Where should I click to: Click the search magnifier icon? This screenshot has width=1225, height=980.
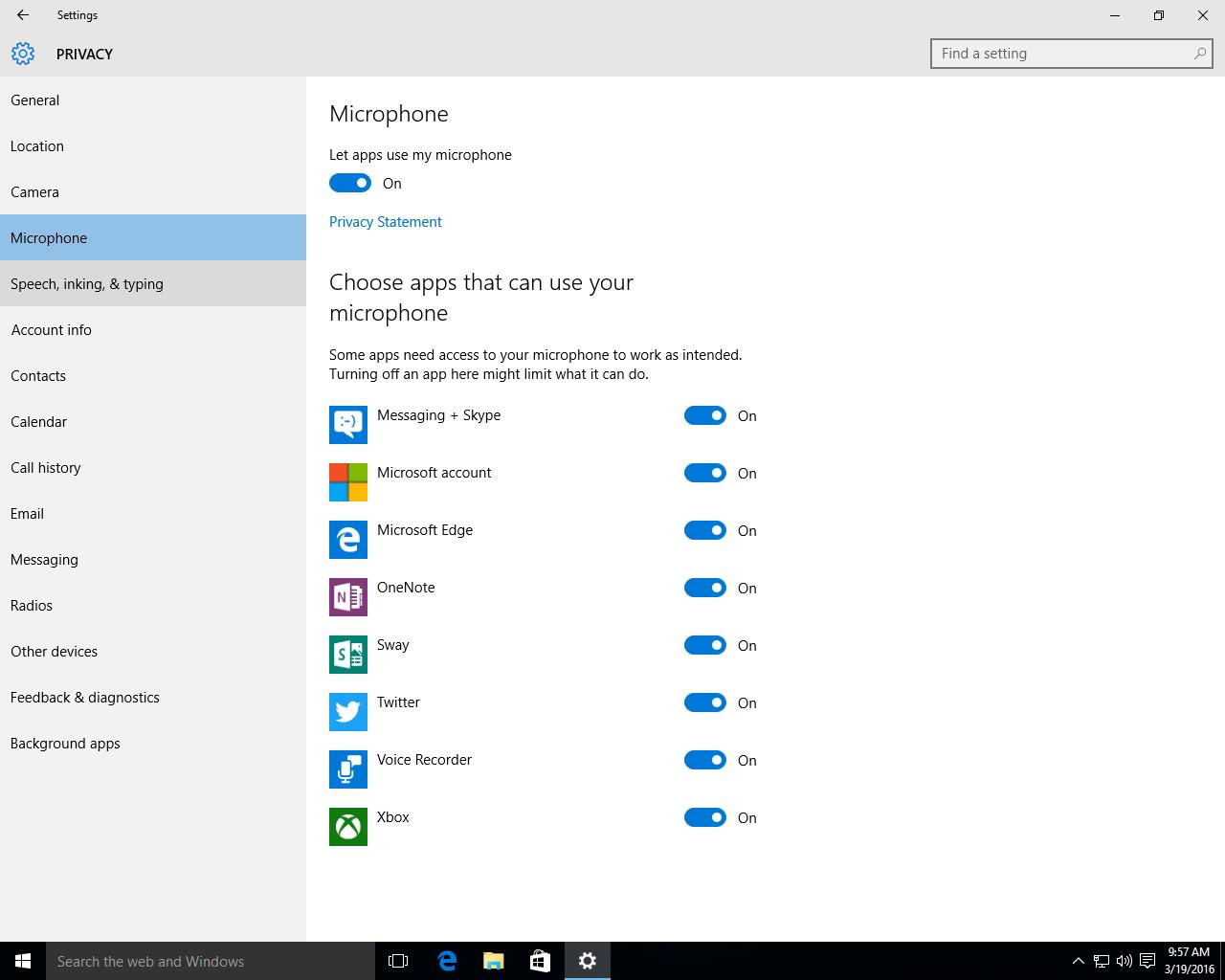pos(1199,54)
